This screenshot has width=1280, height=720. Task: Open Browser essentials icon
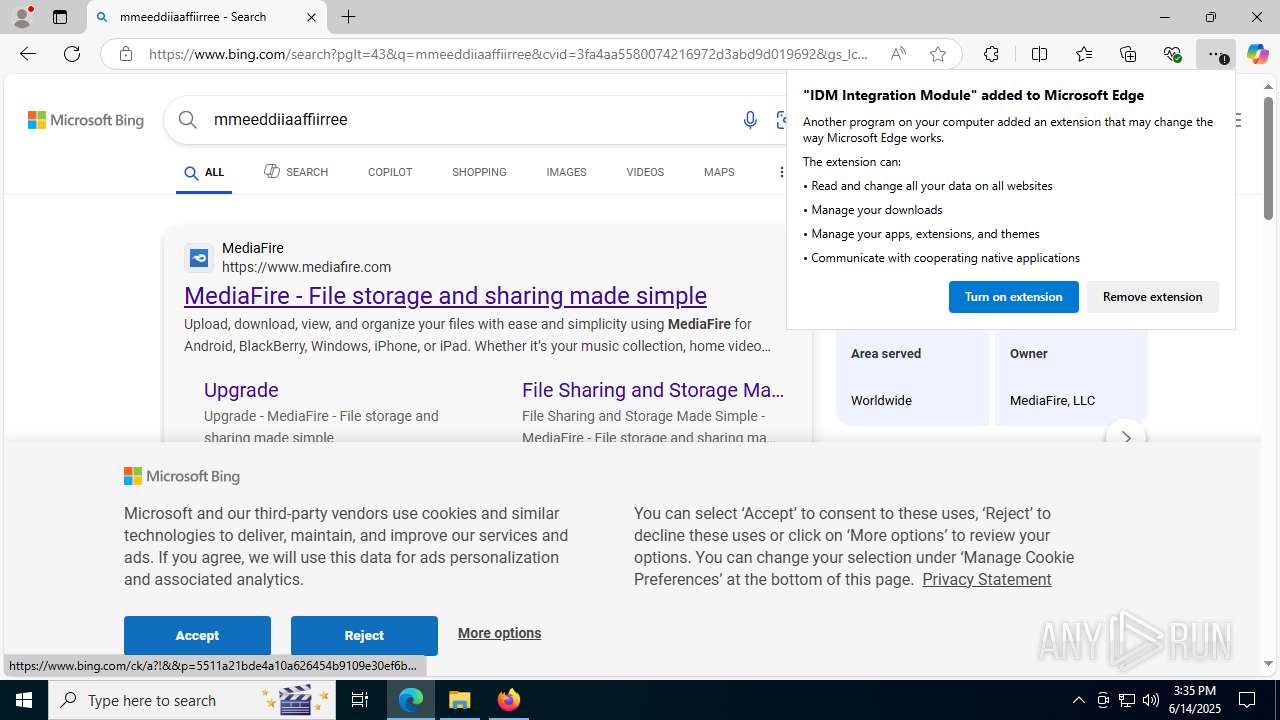click(x=1172, y=54)
